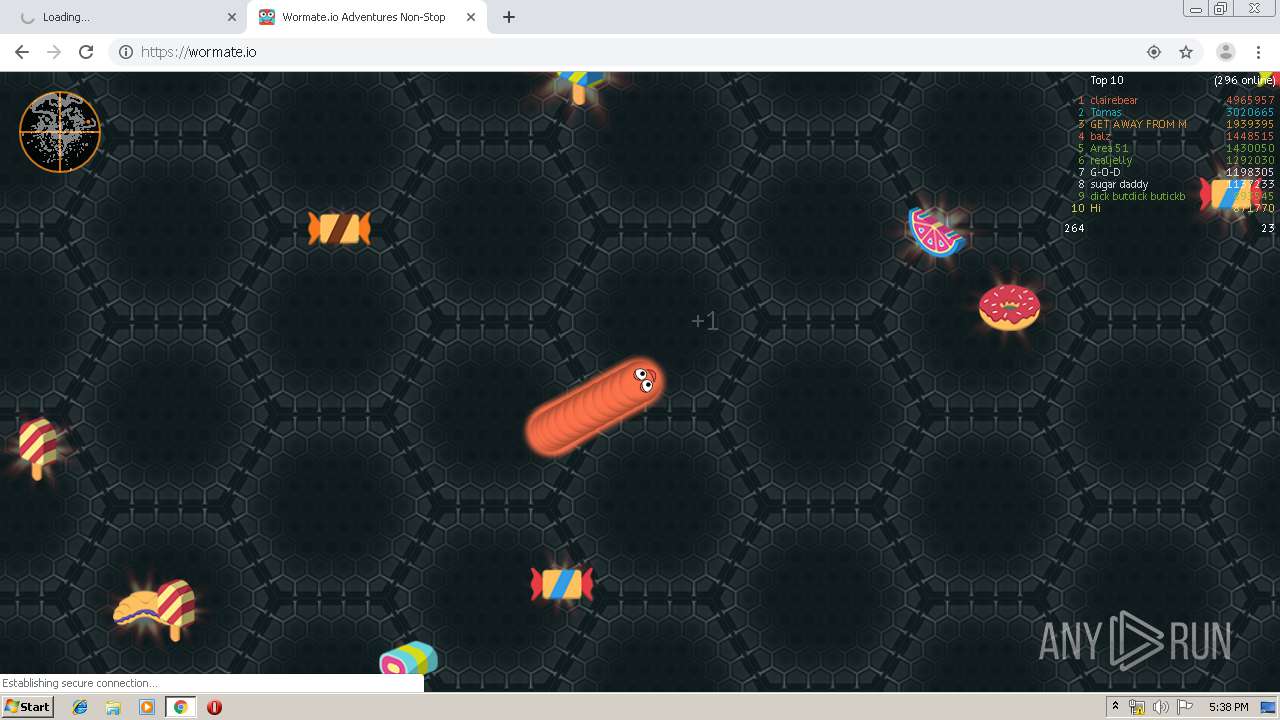Click leaderboard entry Hi

pos(1095,208)
